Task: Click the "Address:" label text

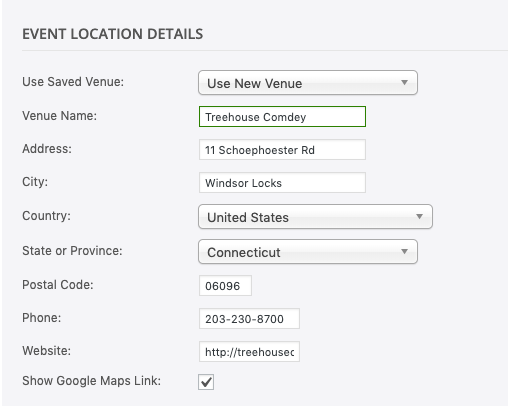Action: (47, 149)
